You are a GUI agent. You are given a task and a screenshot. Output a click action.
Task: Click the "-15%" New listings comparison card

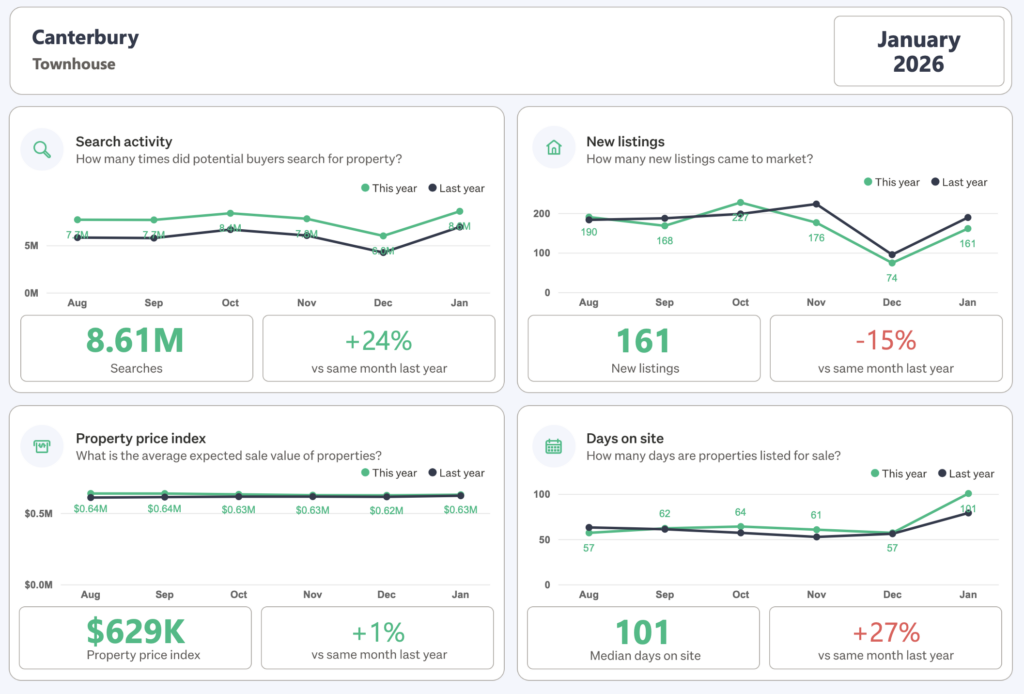click(x=886, y=348)
